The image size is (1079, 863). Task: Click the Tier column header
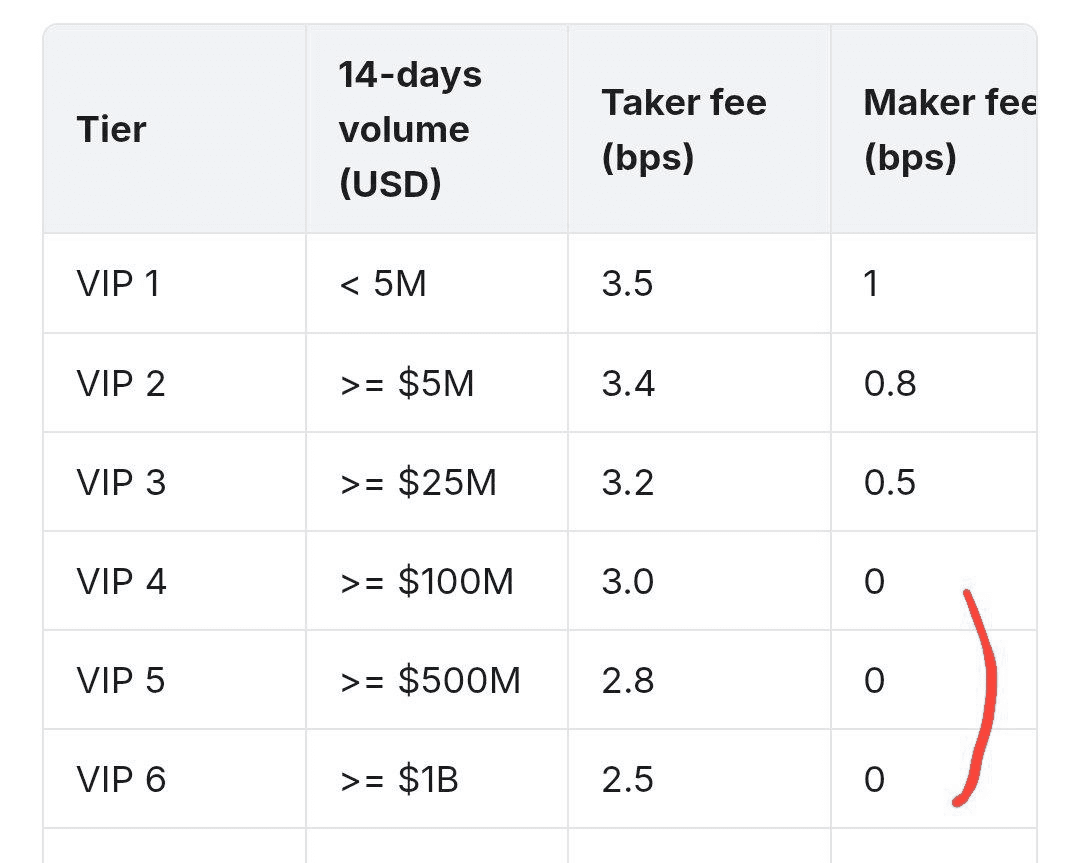click(111, 130)
